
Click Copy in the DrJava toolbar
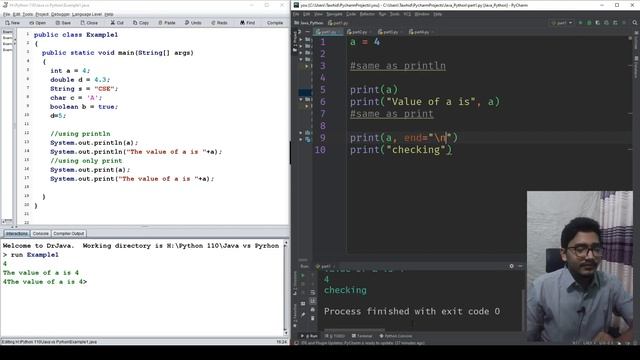point(141,23)
